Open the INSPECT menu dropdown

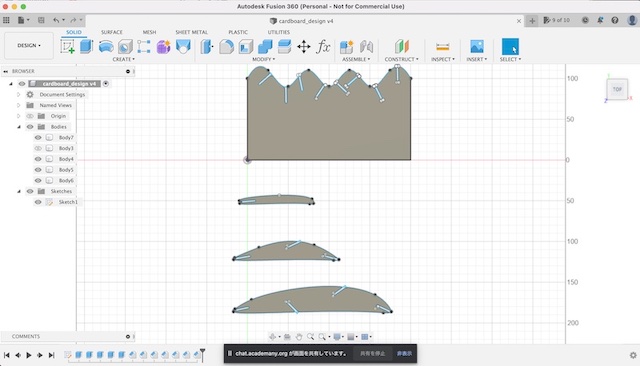pos(442,59)
